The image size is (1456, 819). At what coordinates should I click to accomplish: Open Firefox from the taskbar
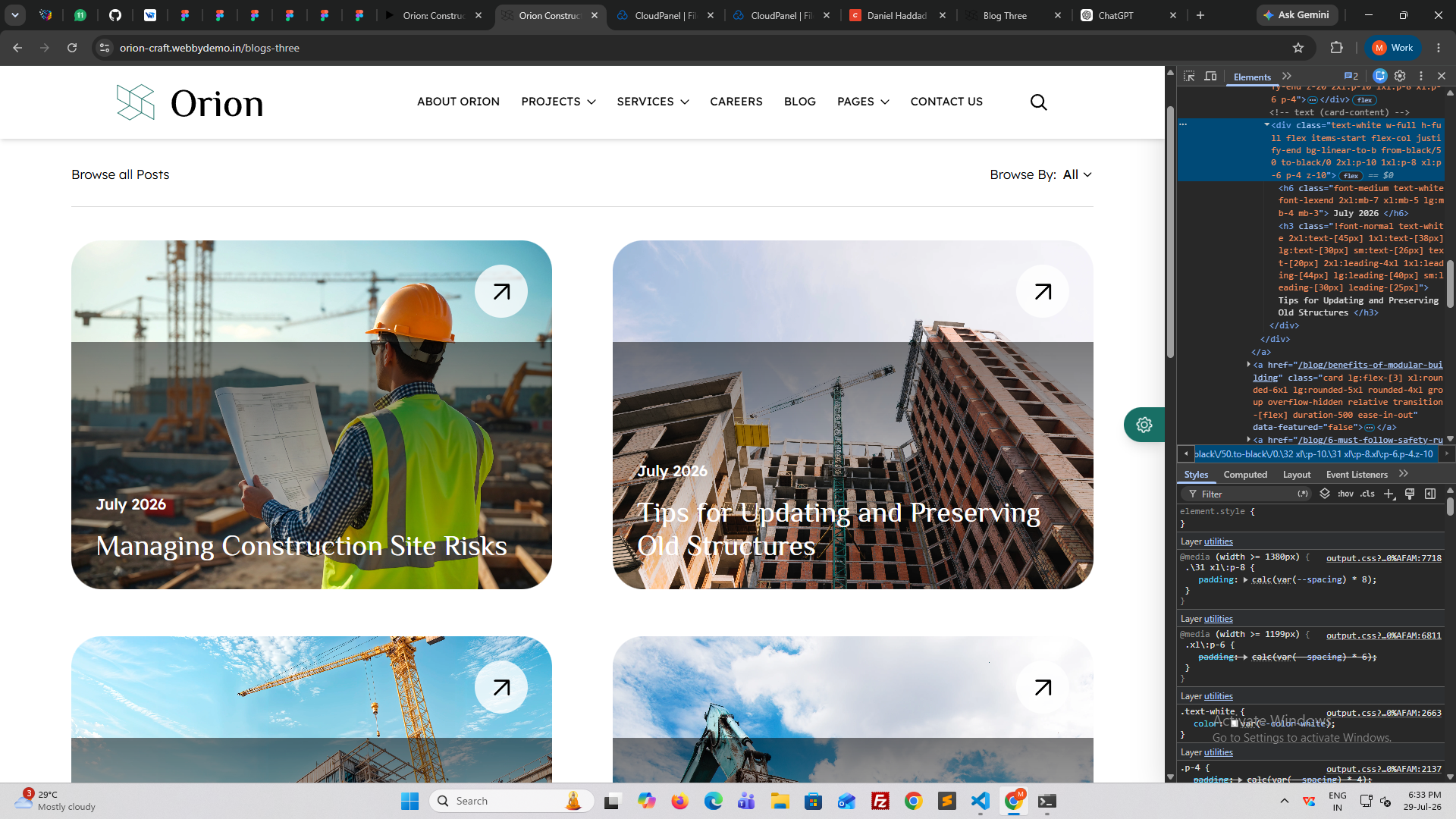[x=680, y=801]
